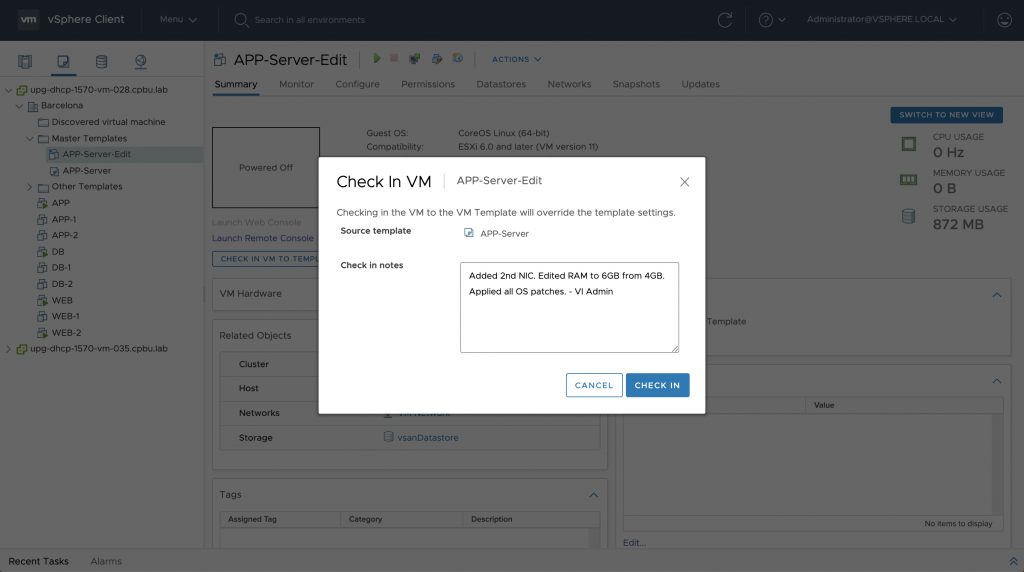
Task: Click the Search in all environments field
Action: click(x=310, y=20)
